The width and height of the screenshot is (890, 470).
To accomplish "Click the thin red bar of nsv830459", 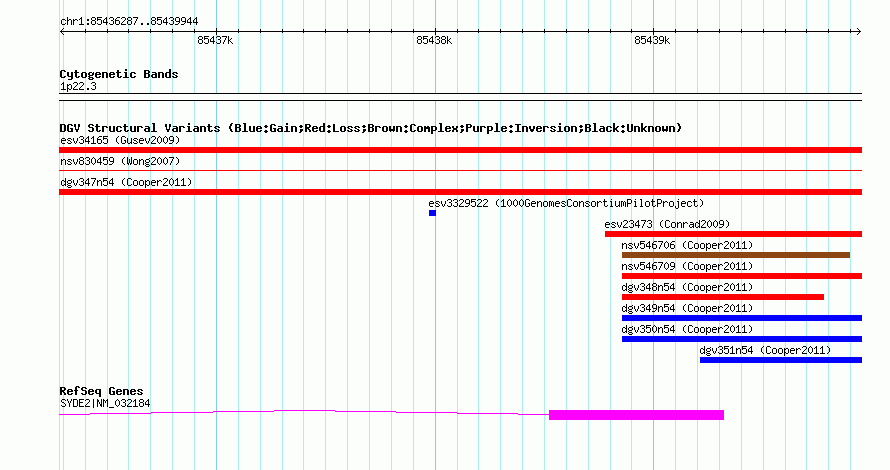I will coord(460,170).
